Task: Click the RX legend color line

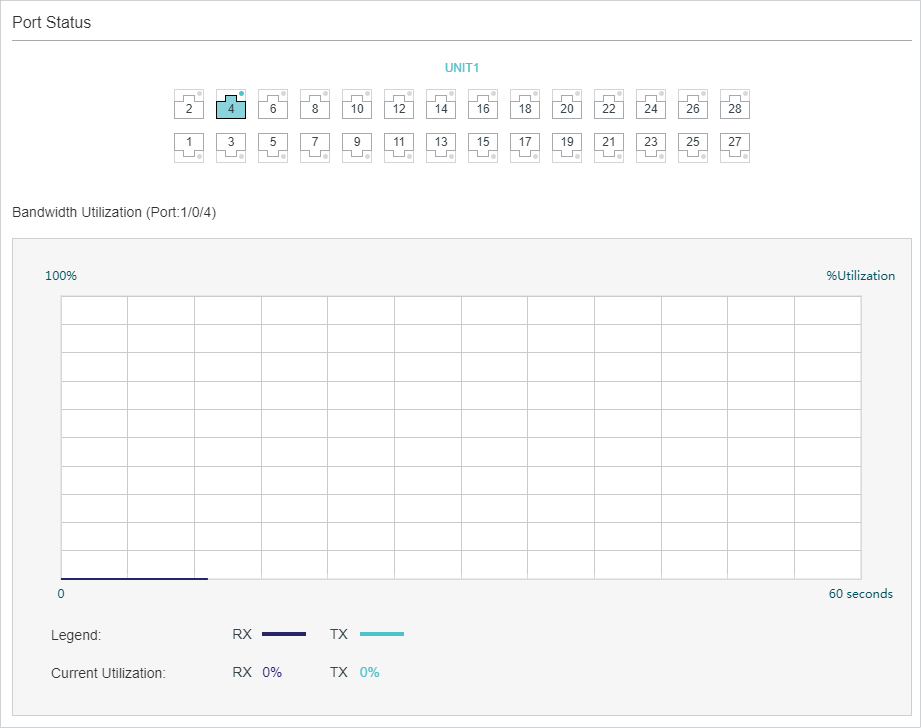Action: click(284, 634)
